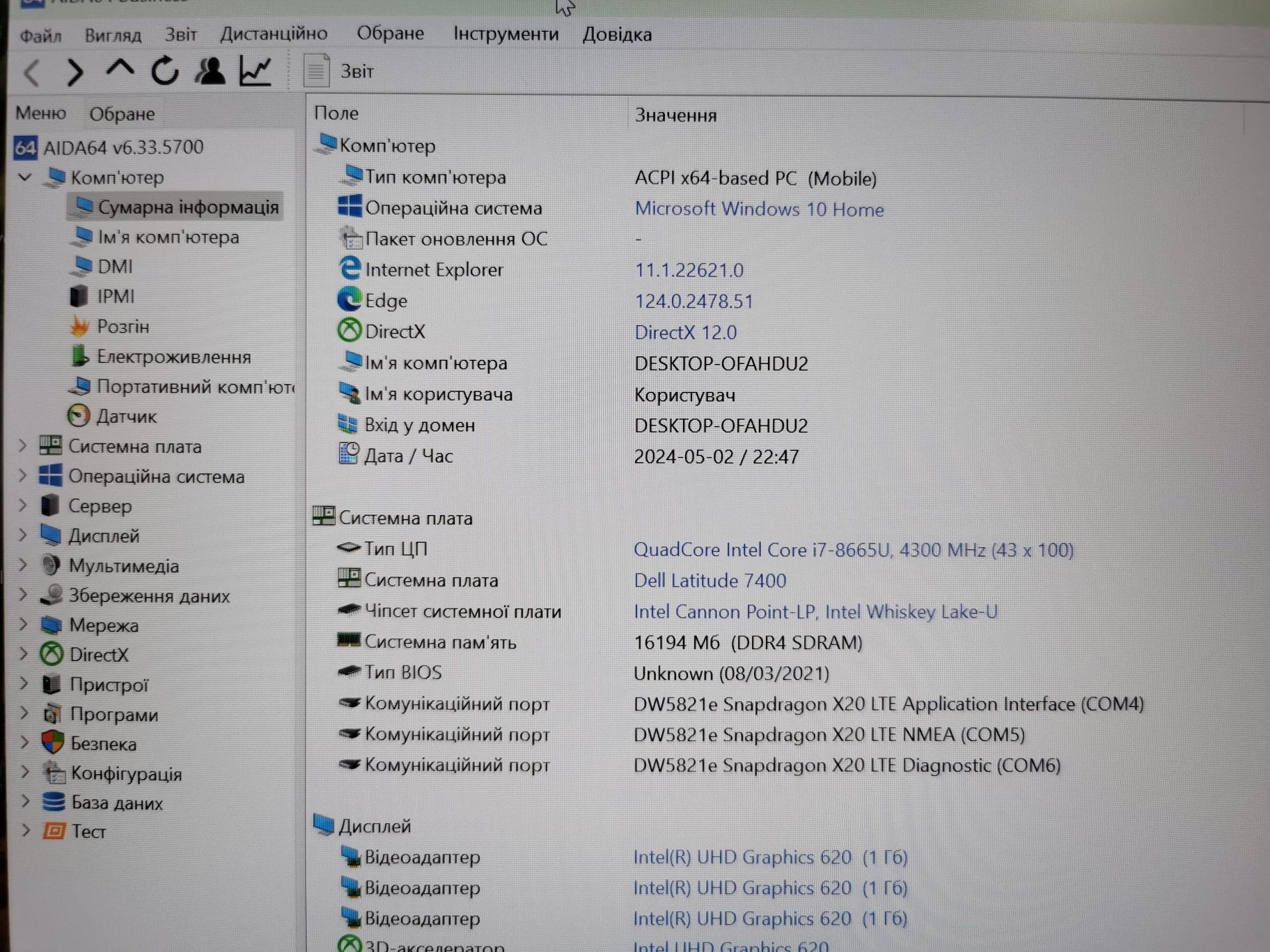Expand the Мультимедіа tree node
Image resolution: width=1270 pixels, height=952 pixels.
(23, 566)
